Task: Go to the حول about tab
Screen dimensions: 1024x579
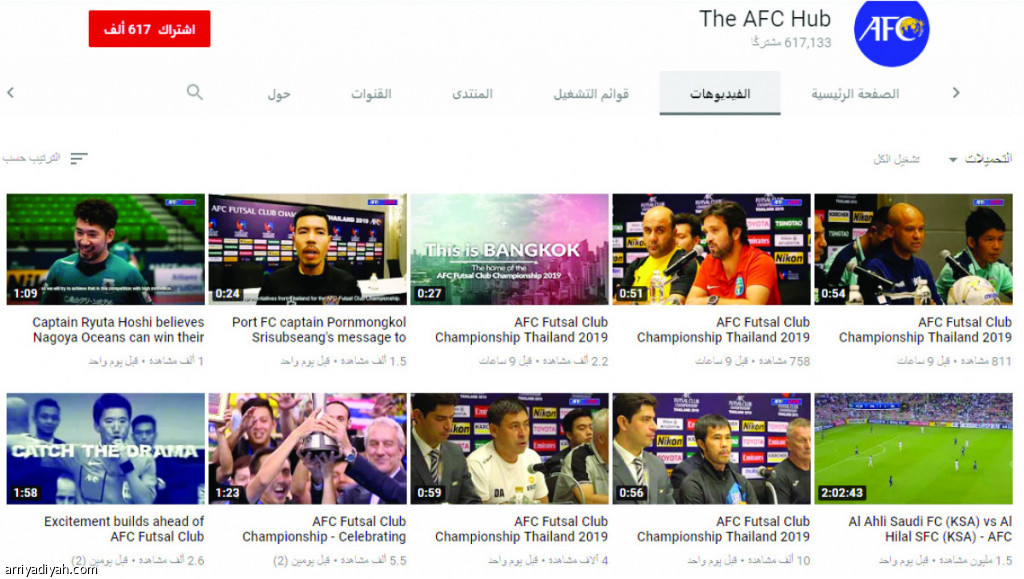Action: pos(279,94)
